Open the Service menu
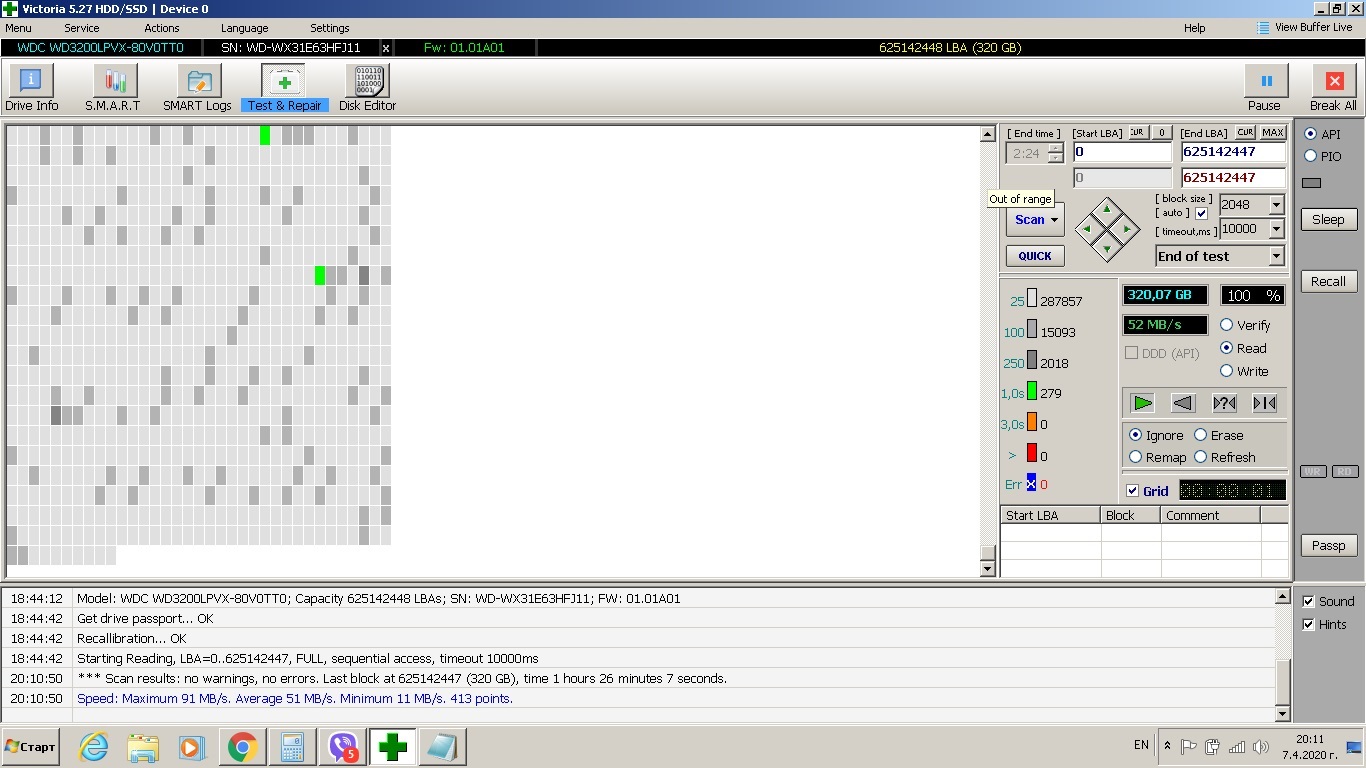Screen dimensions: 1366x768 (x=82, y=28)
